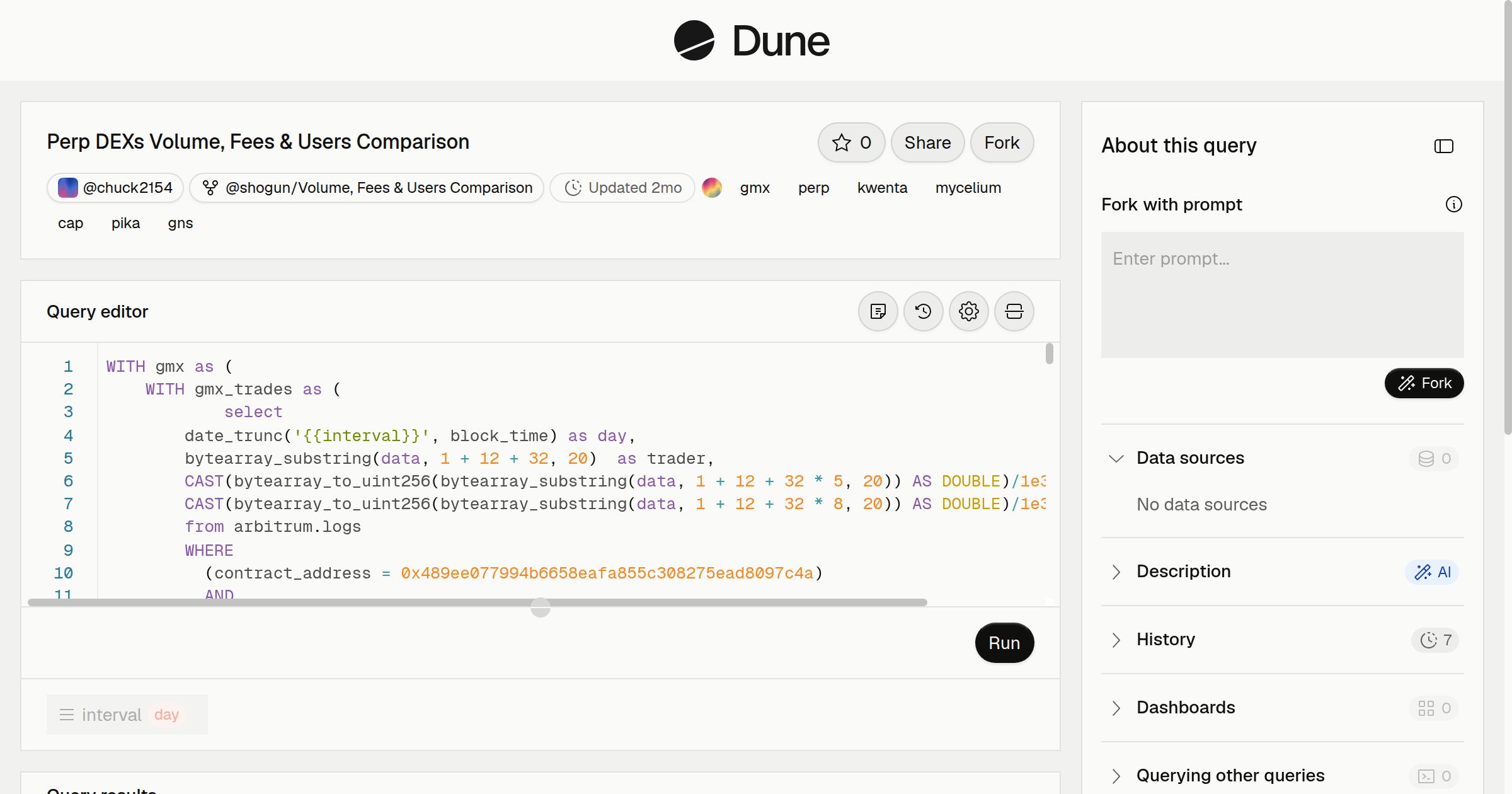This screenshot has width=1512, height=794.
Task: Open the @shogun/Volume, Fees & Users Comparison link
Action: pos(366,188)
